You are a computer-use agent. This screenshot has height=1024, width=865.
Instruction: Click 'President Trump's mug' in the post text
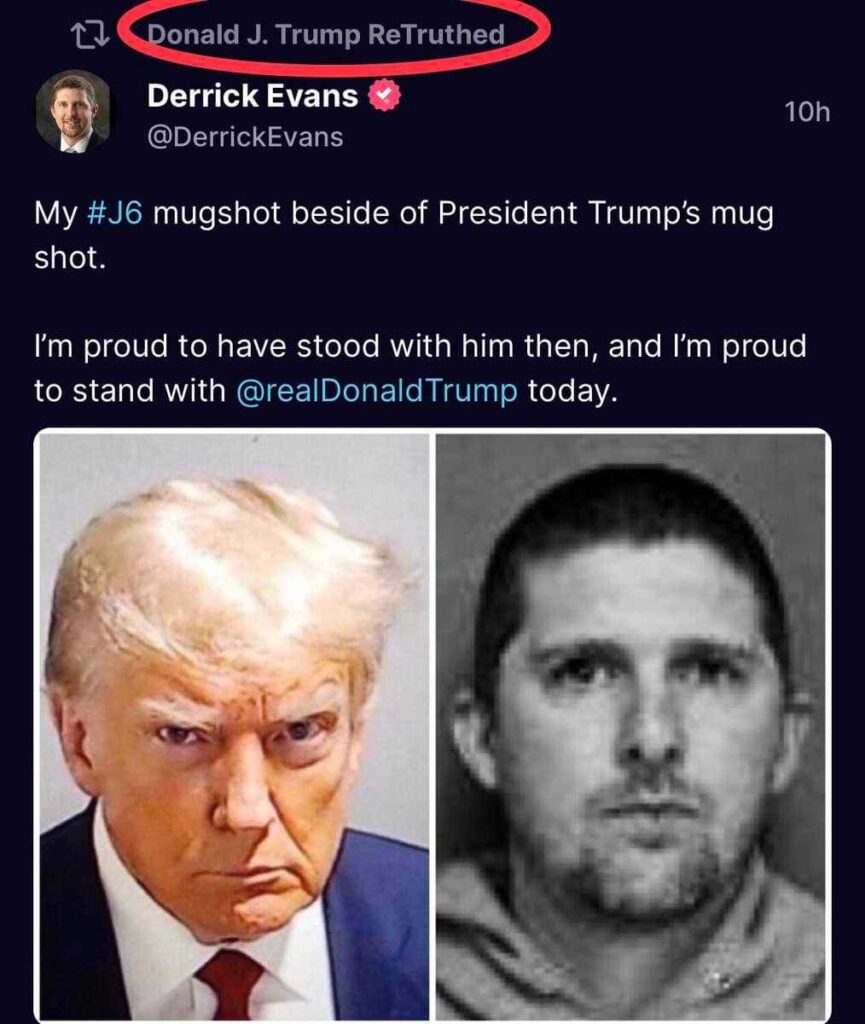click(x=605, y=214)
